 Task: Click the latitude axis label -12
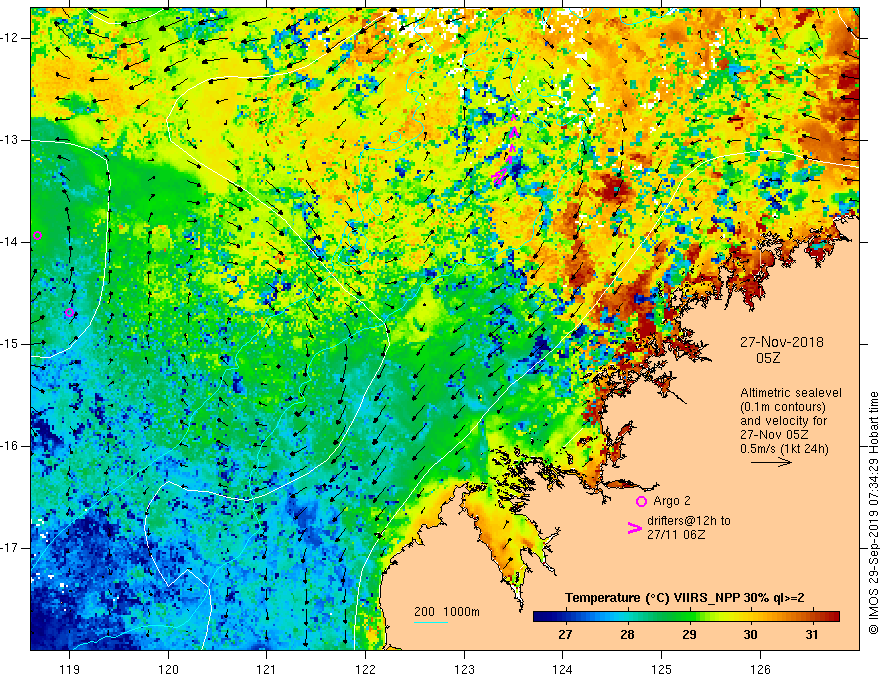(x=10, y=38)
